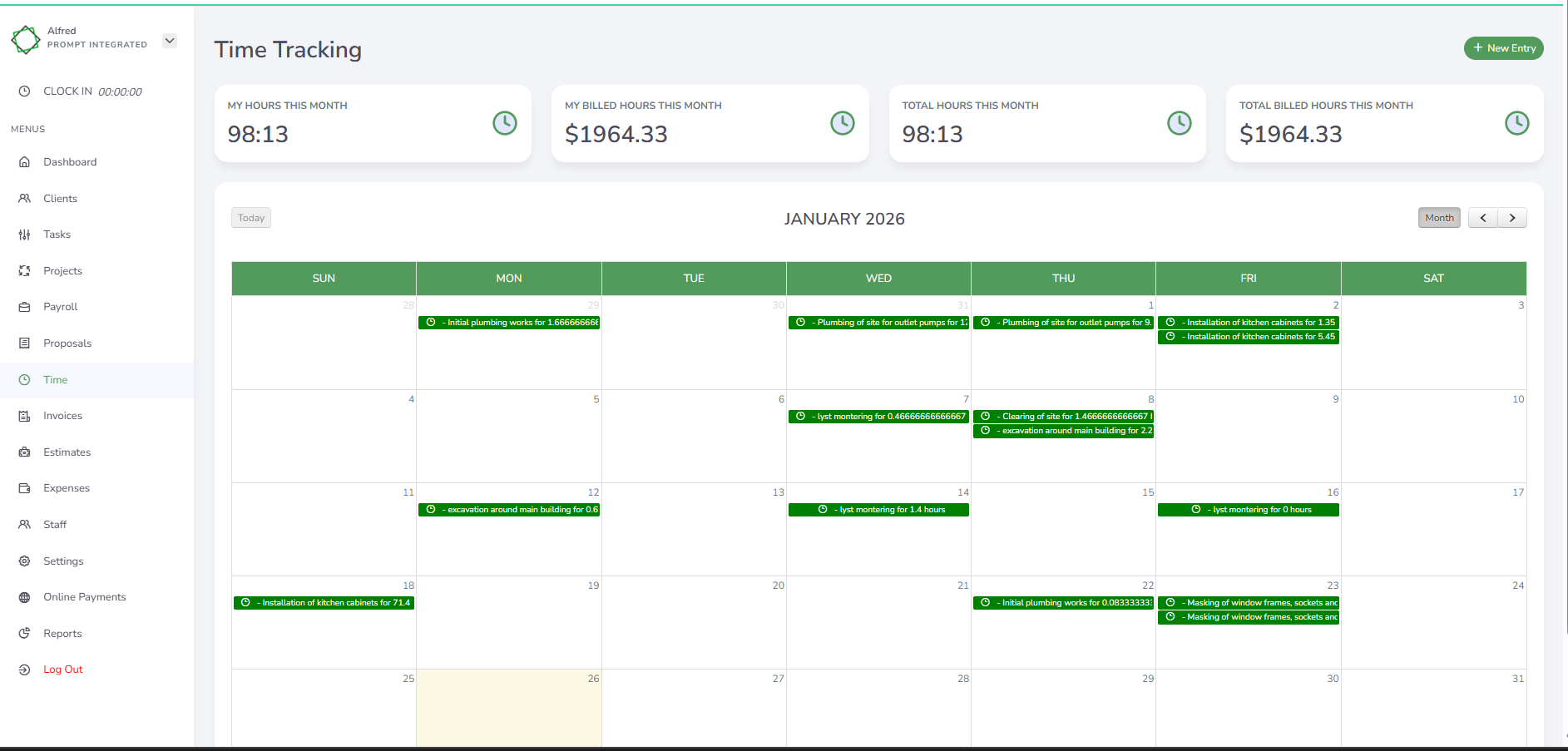Screen dimensions: 1568x751
Task: Click clock icon in My Hours card
Action: point(505,123)
